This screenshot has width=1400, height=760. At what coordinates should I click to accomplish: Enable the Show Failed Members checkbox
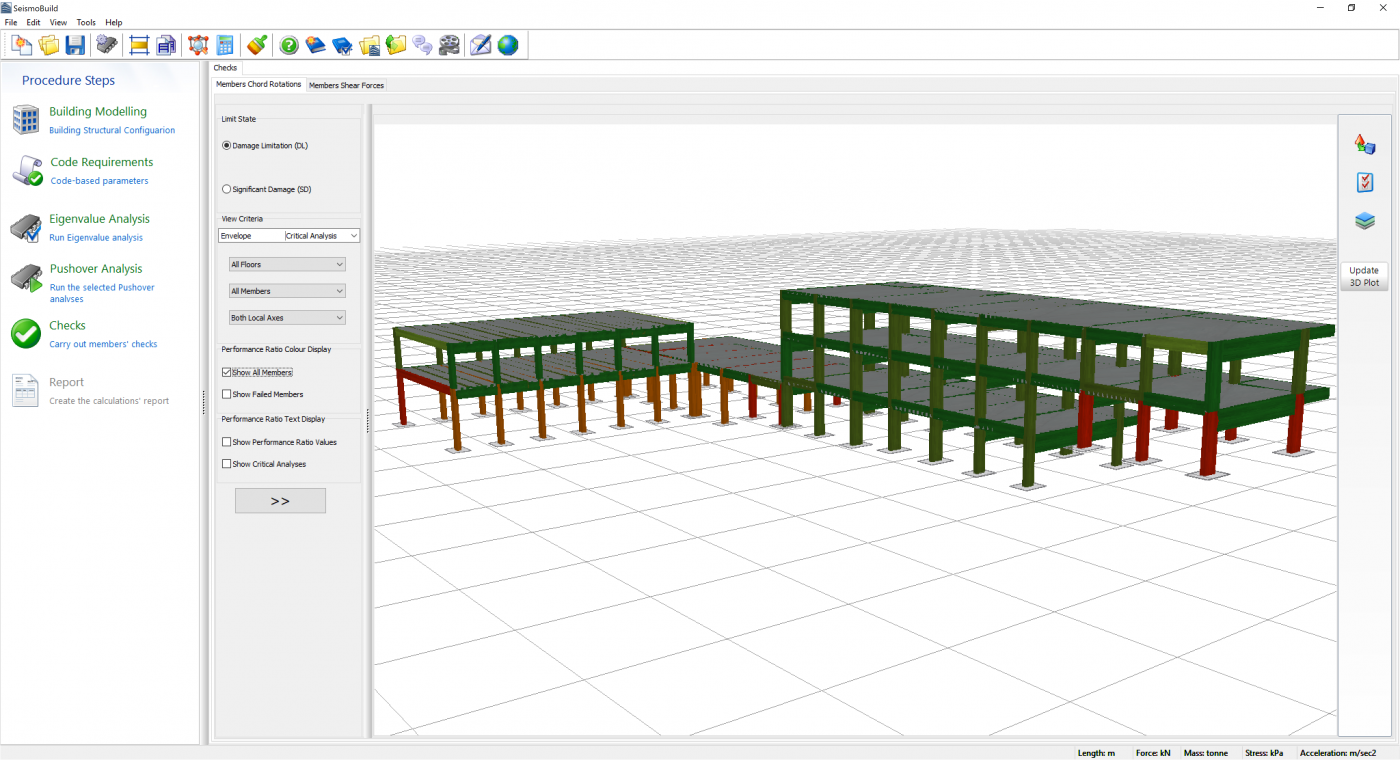click(x=227, y=394)
